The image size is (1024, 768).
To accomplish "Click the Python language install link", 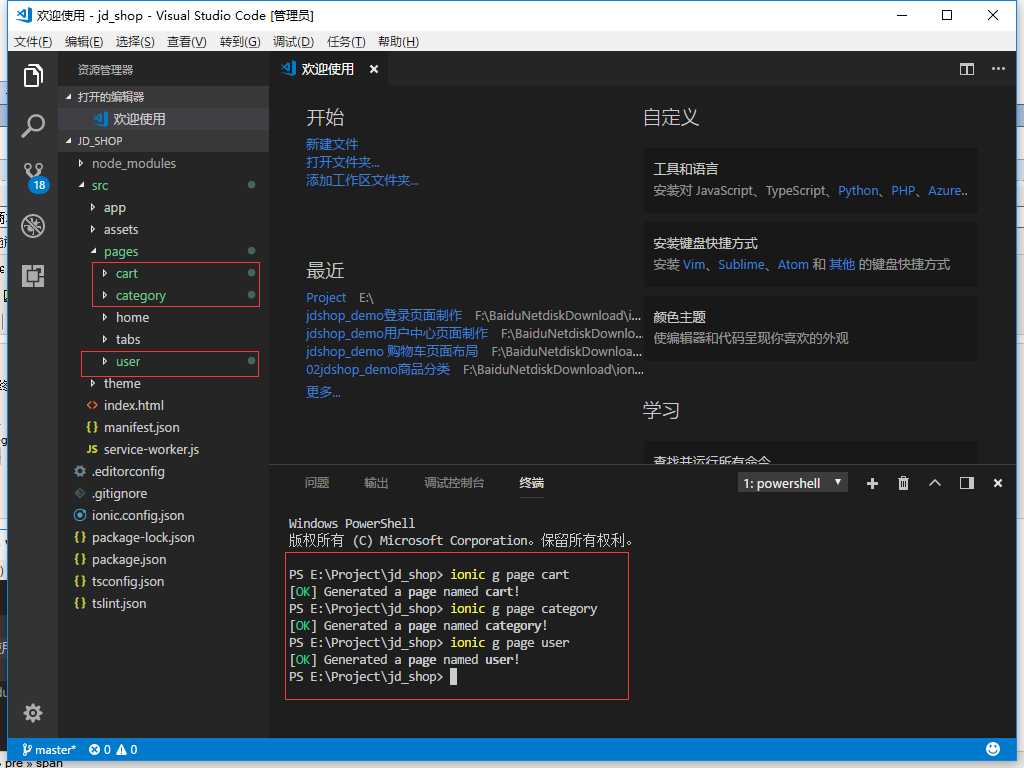I will [858, 191].
